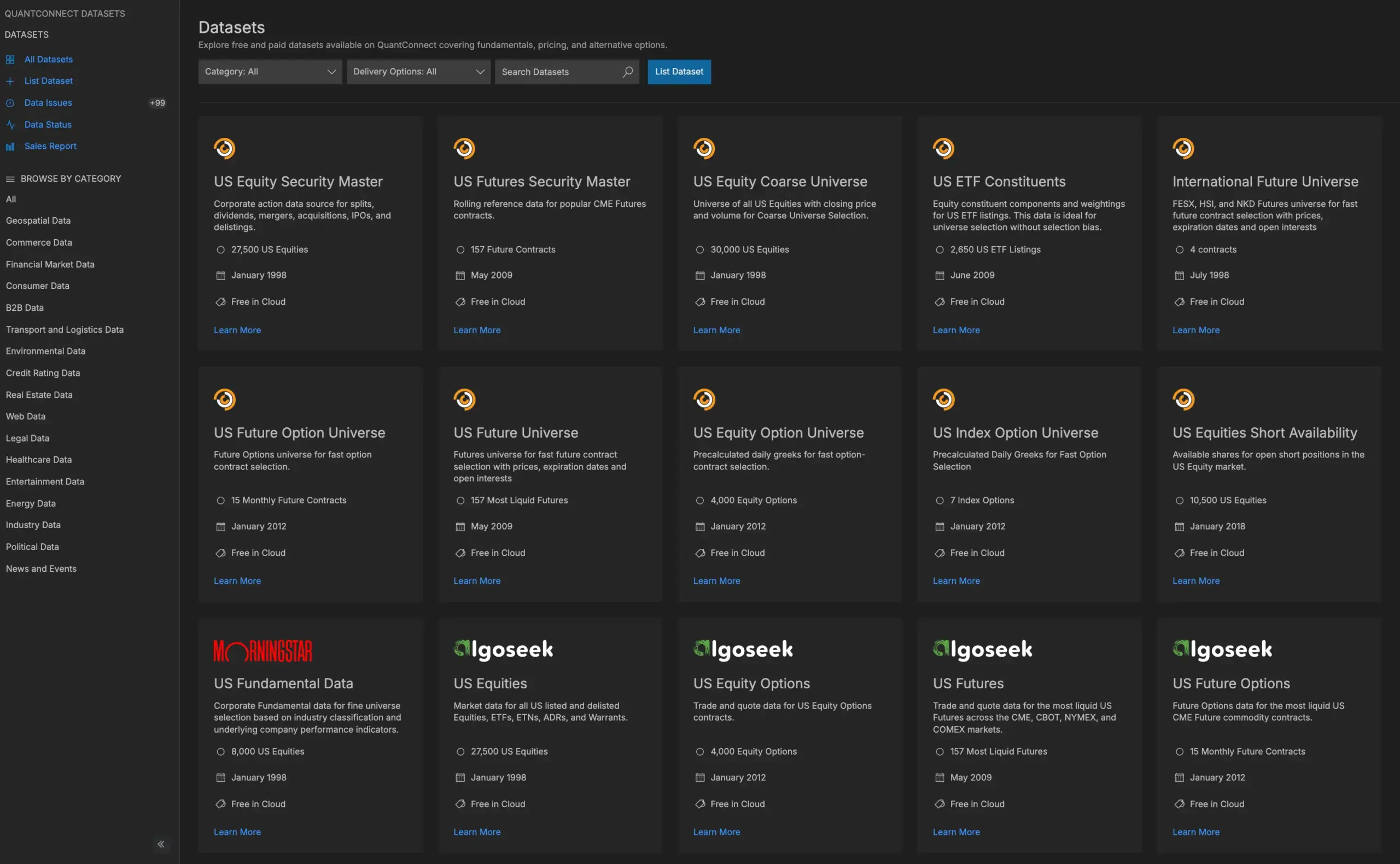Open the News and Events category
This screenshot has height=864, width=1400.
tap(41, 569)
